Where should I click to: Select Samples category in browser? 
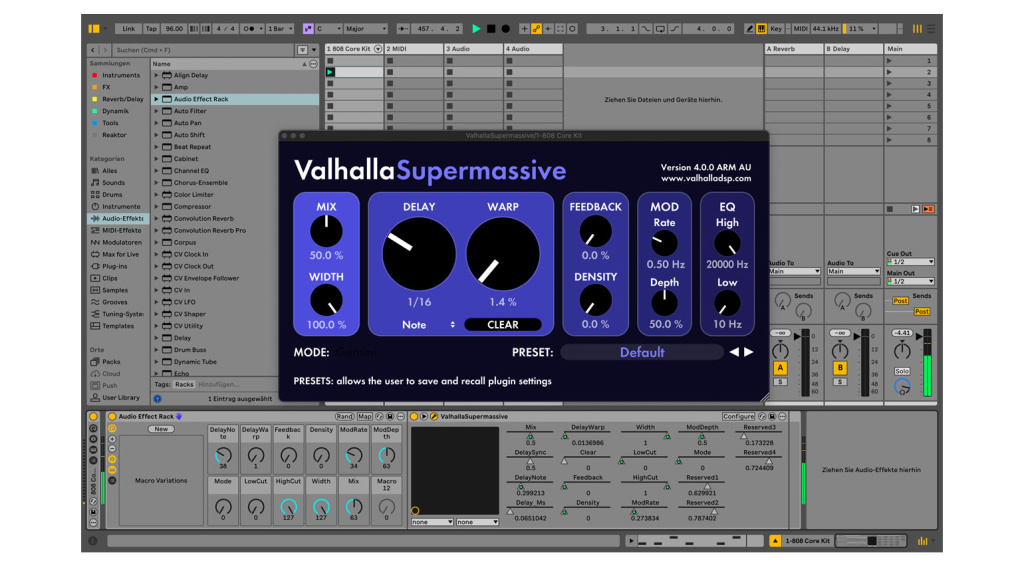tap(114, 290)
